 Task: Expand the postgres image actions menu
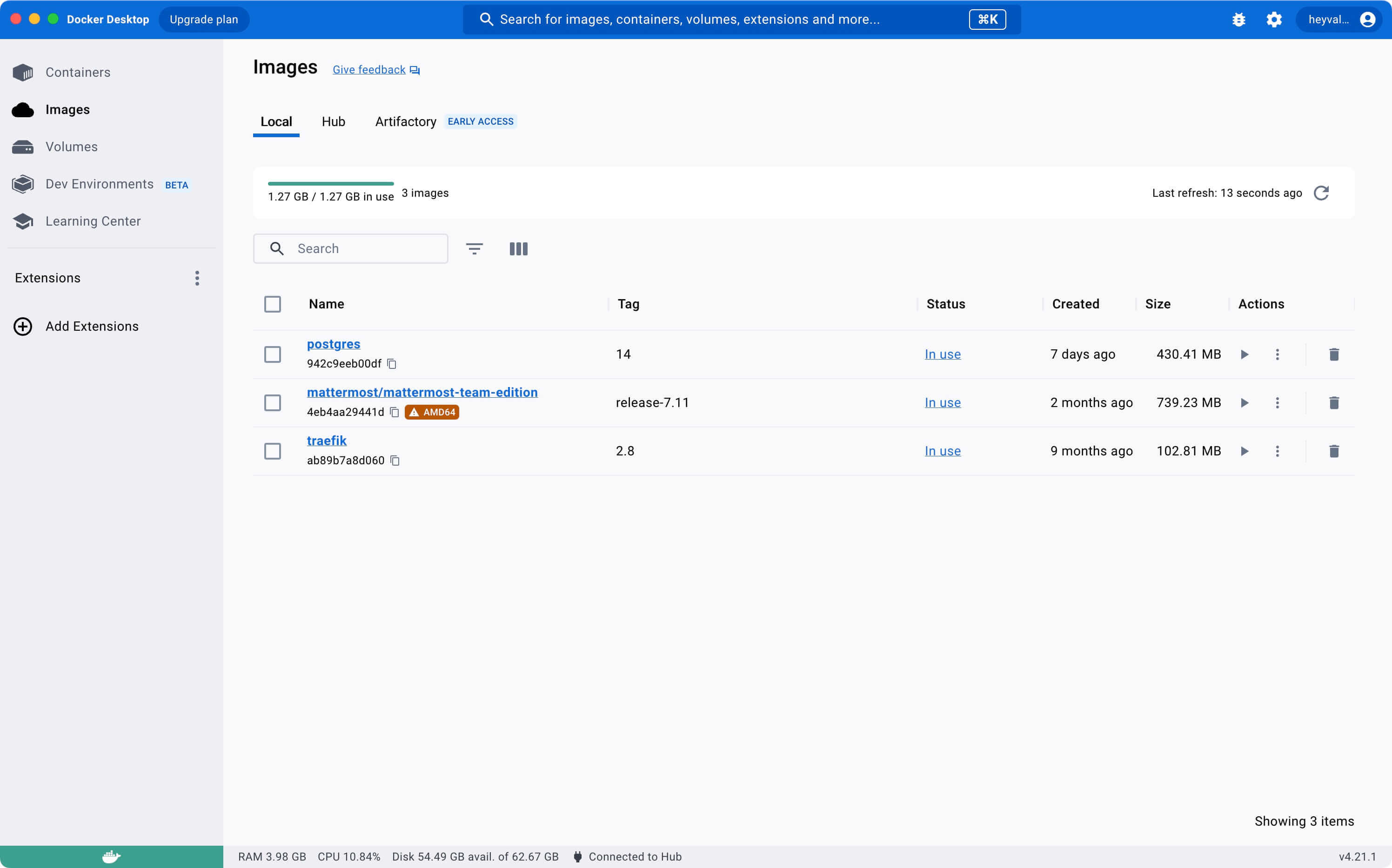tap(1278, 354)
